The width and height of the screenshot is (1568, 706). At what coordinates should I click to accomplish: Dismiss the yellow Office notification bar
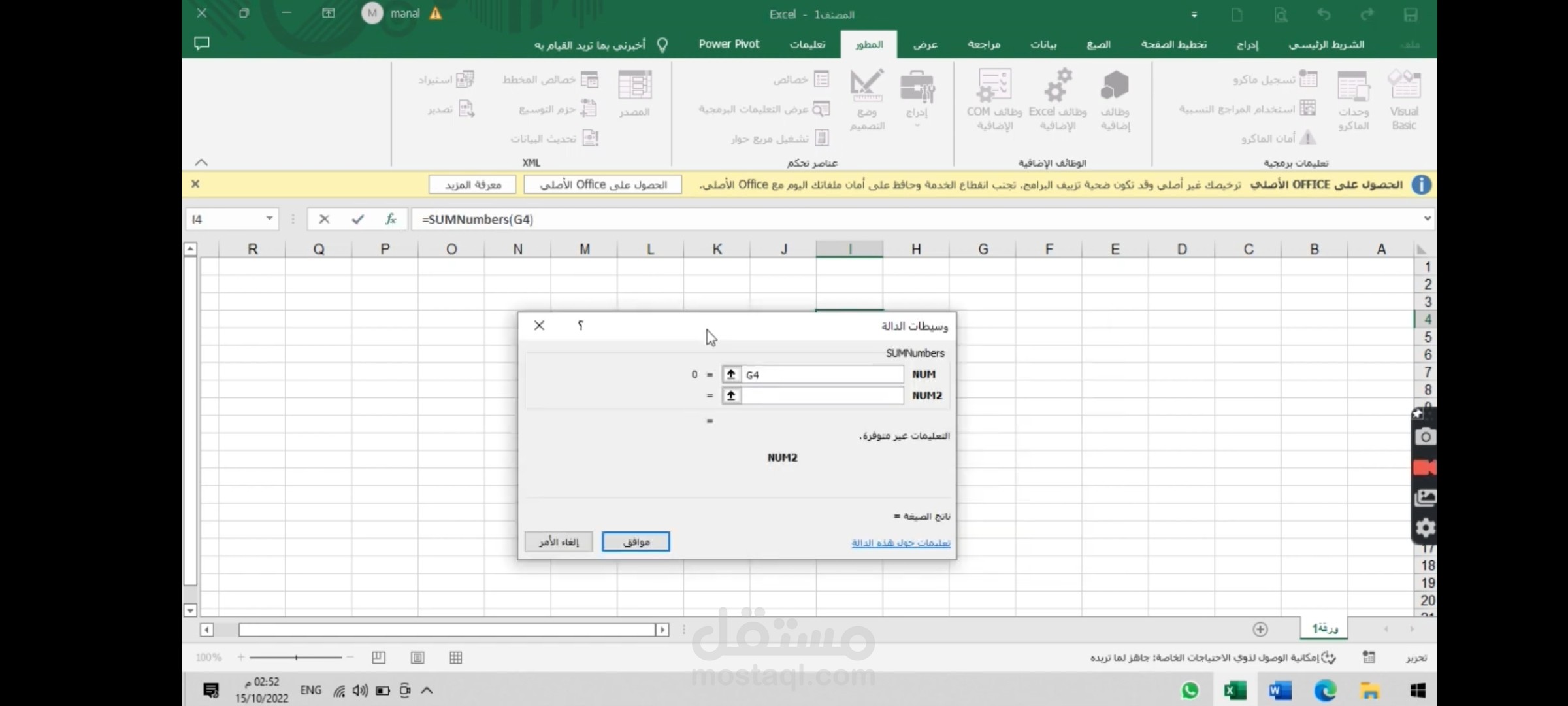pos(195,184)
